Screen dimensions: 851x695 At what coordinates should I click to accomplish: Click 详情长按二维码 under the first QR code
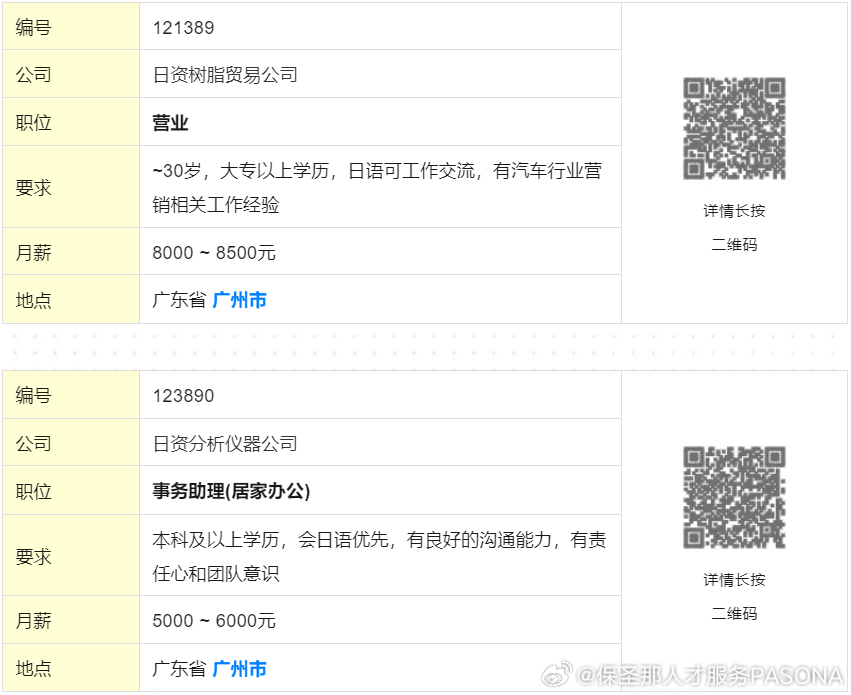point(731,227)
